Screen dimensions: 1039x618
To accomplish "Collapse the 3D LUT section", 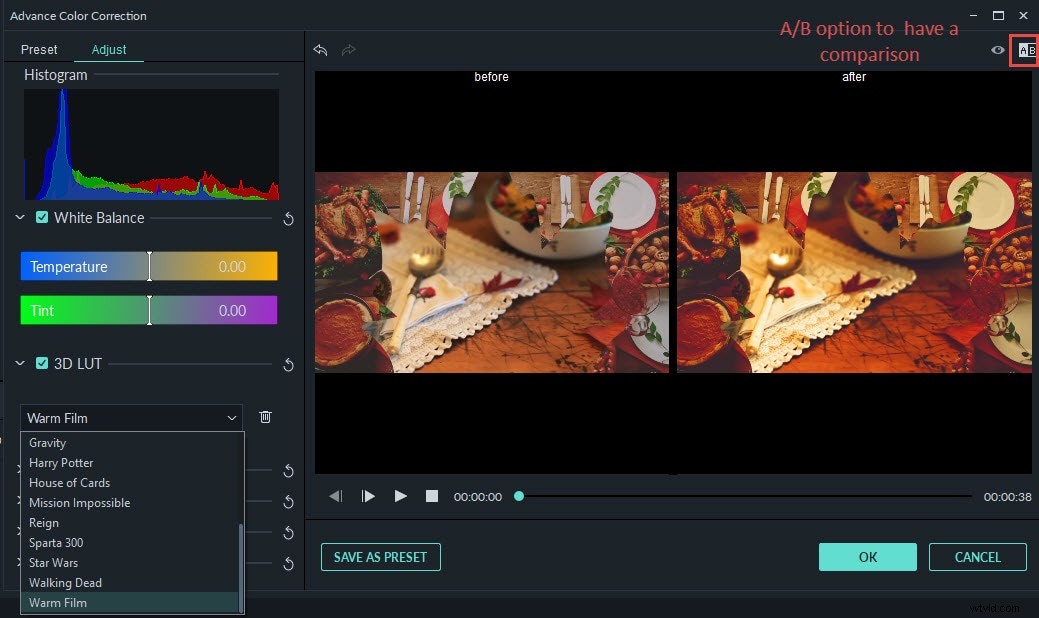I will pyautogui.click(x=18, y=363).
